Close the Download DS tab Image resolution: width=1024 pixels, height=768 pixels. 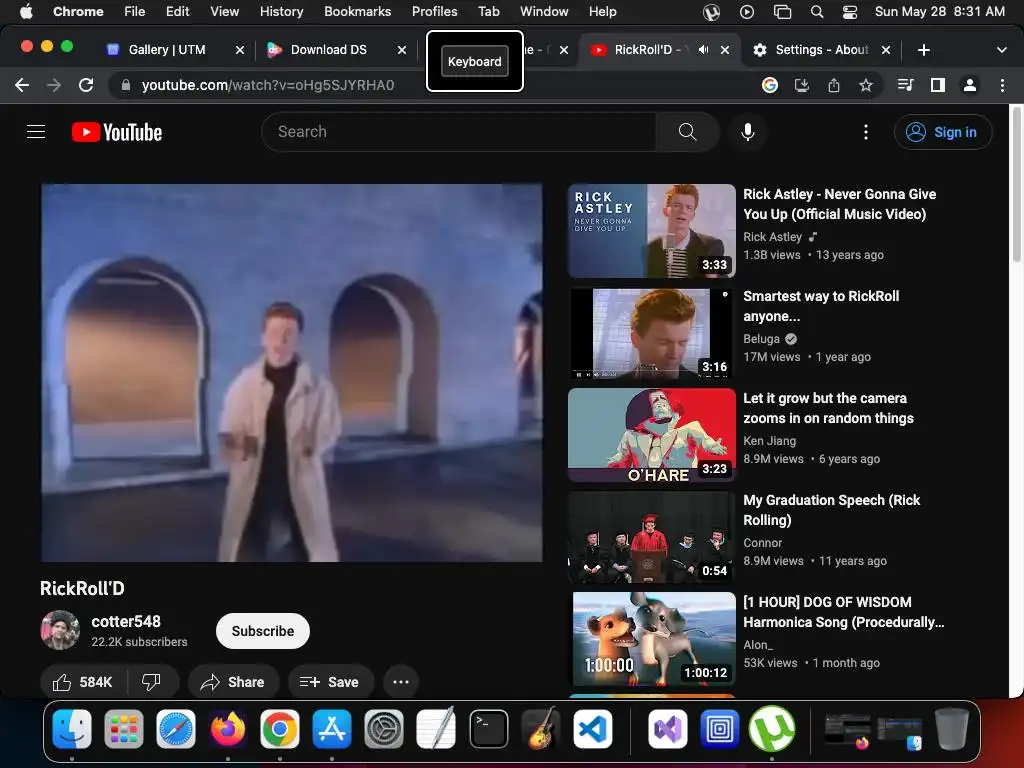coord(402,50)
